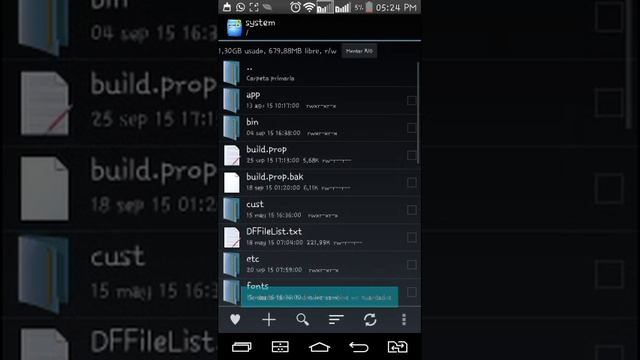Tap the recent apps navigation button
Screen dimensions: 640x360
click(242, 347)
